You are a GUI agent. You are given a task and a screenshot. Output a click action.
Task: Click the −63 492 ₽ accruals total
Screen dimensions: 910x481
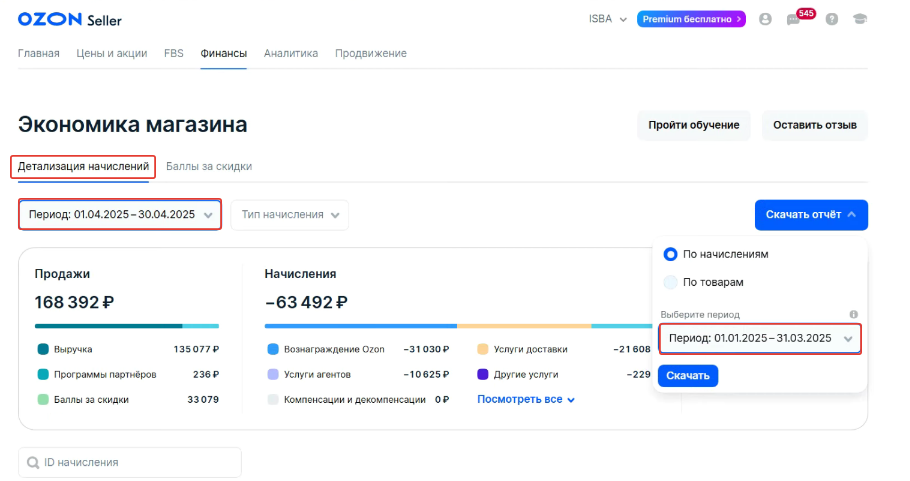[306, 302]
